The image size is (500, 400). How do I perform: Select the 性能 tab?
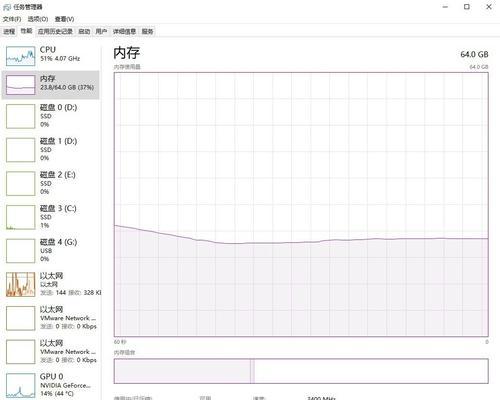(x=26, y=31)
